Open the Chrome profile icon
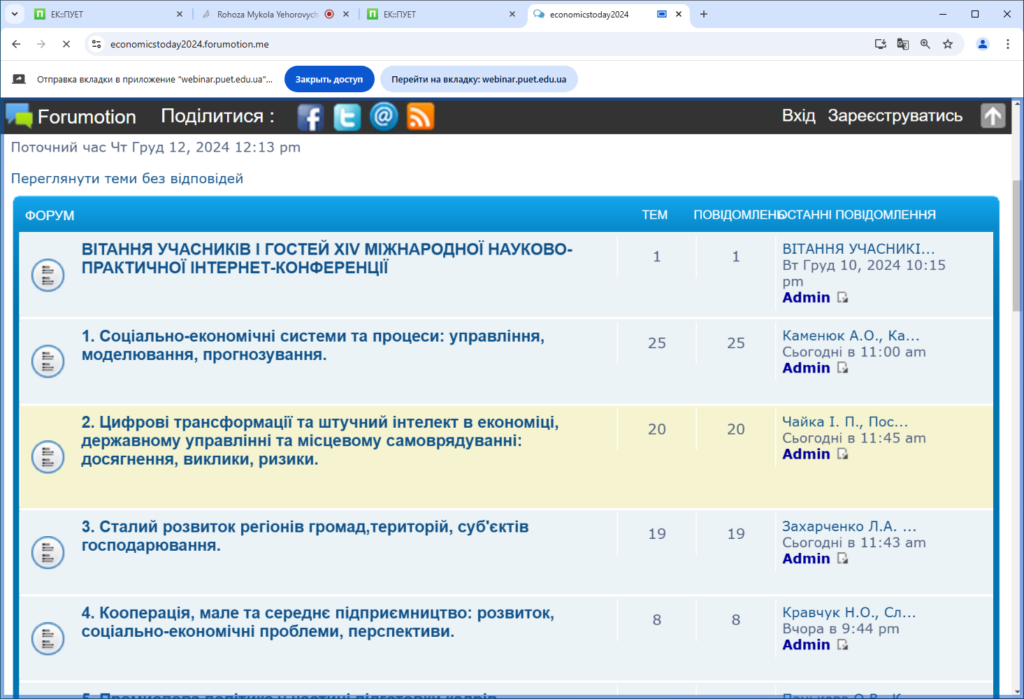 pyautogui.click(x=983, y=44)
